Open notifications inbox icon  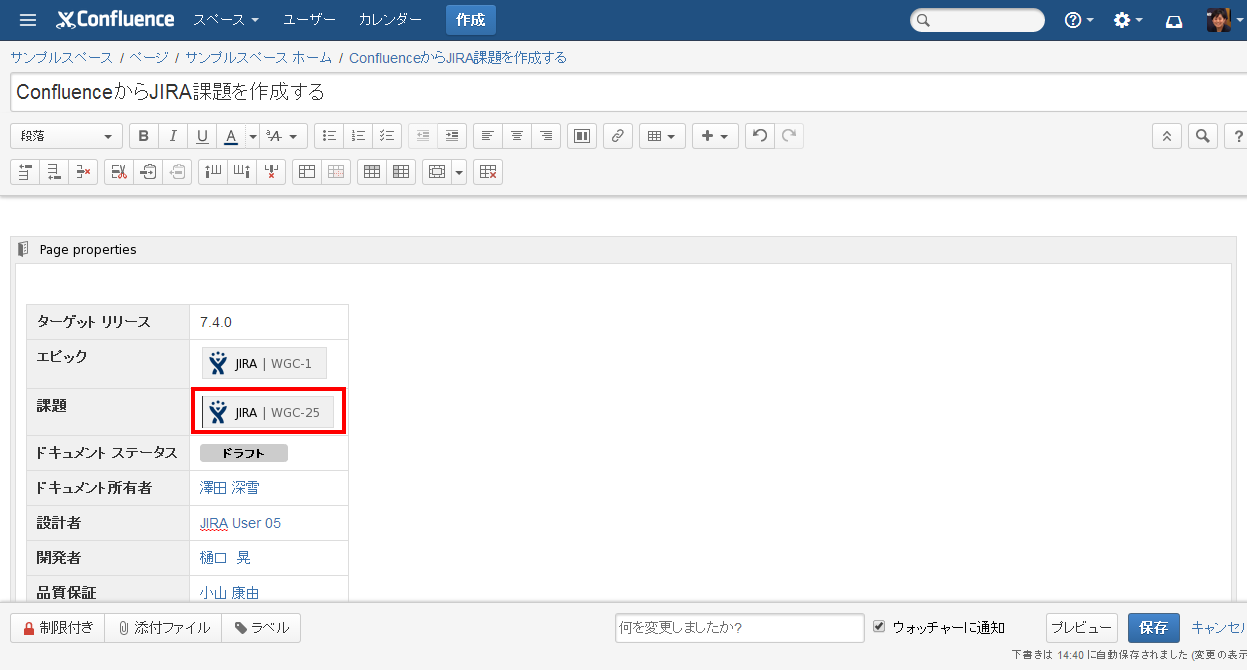click(x=1175, y=20)
